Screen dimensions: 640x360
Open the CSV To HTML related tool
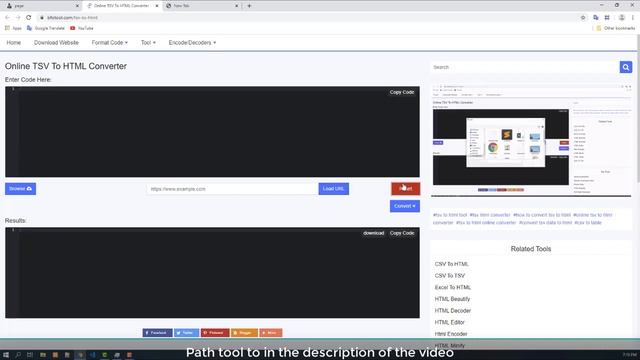pos(451,264)
